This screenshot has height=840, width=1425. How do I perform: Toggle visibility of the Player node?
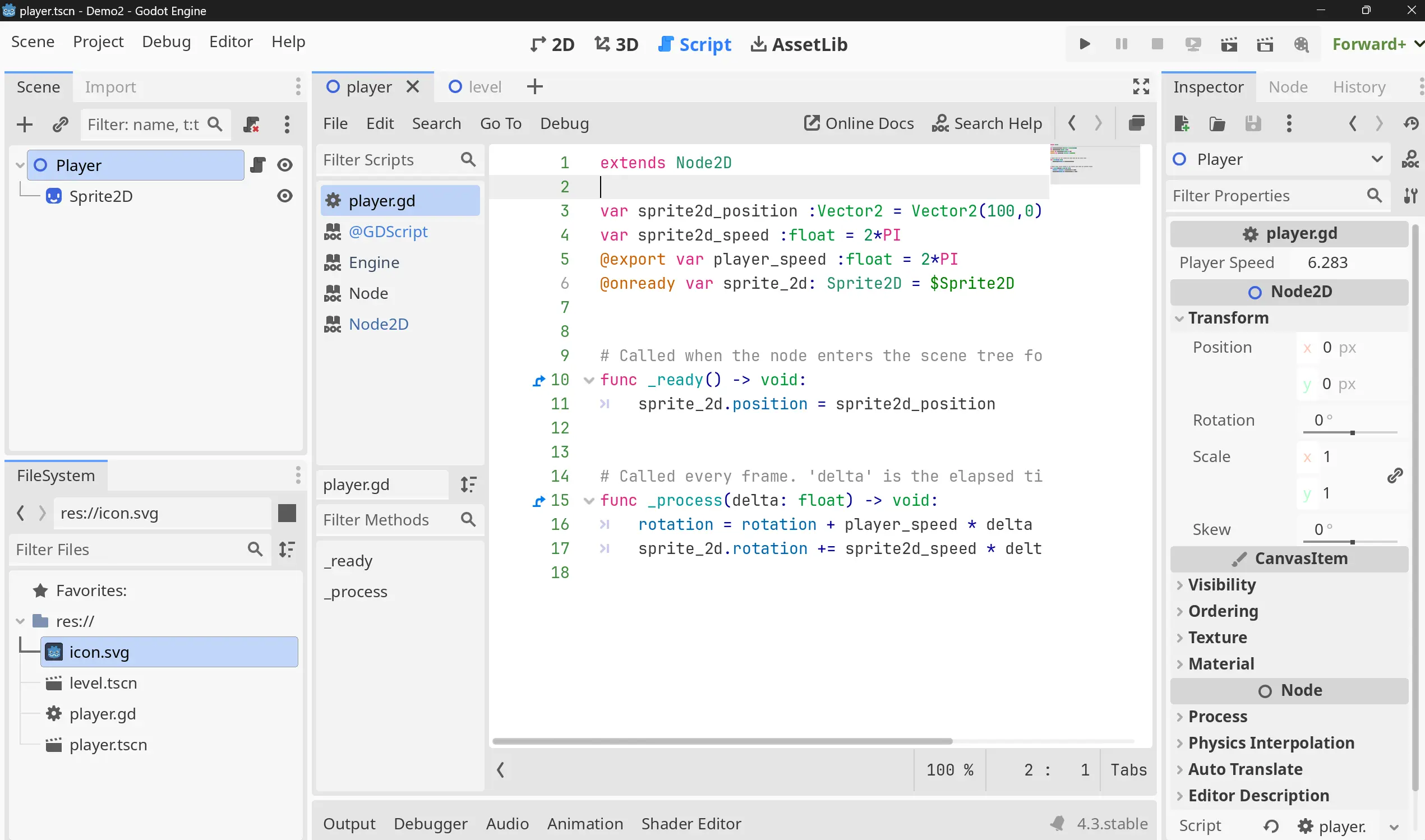coord(285,165)
